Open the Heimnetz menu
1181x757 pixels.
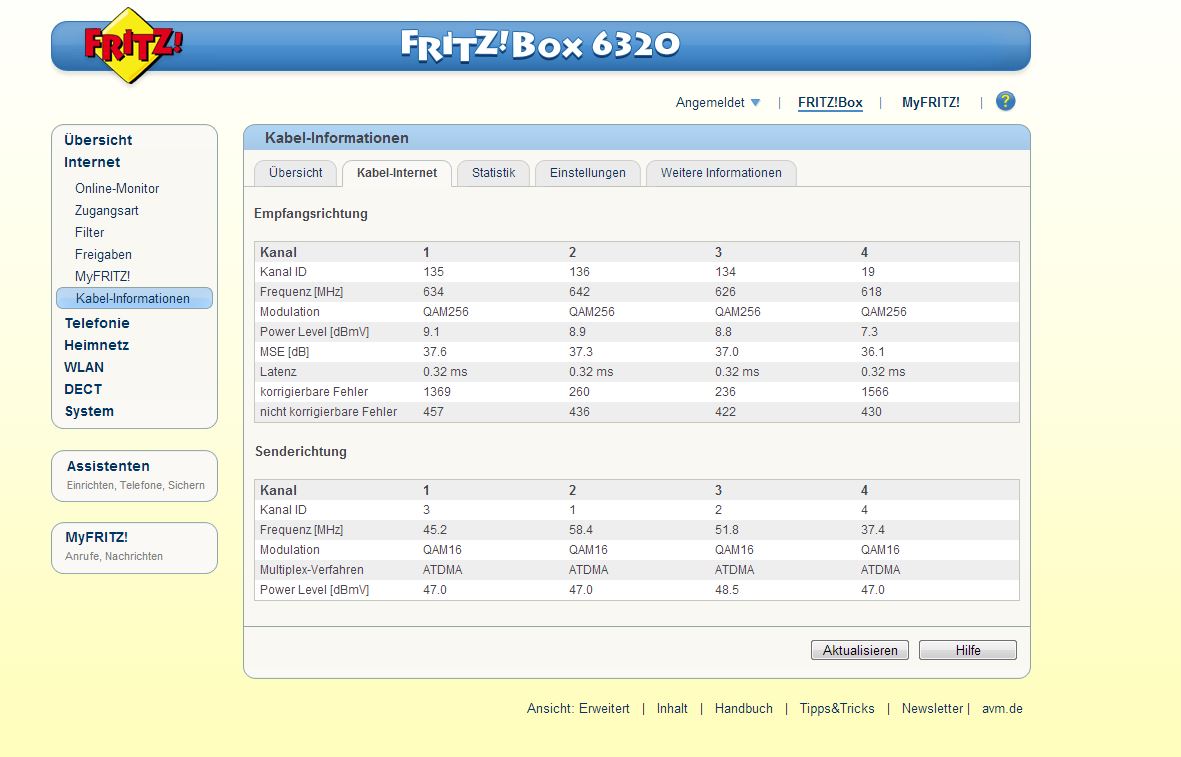tap(96, 345)
